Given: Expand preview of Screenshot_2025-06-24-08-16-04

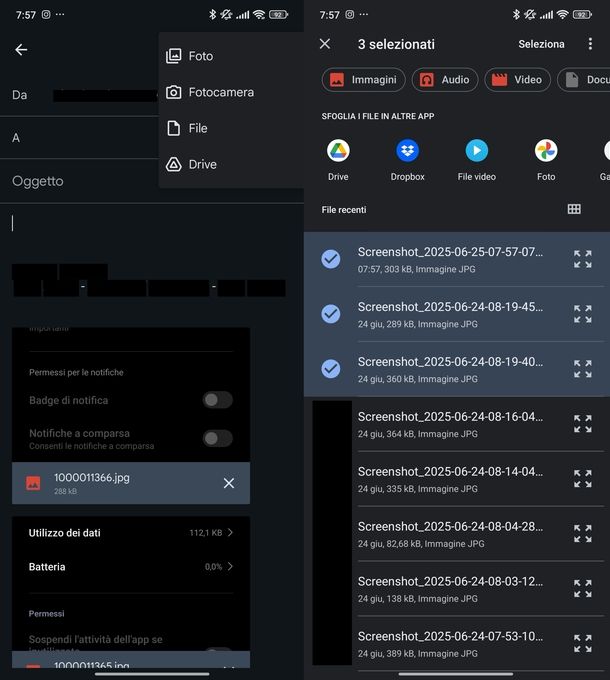Looking at the screenshot, I should [583, 424].
